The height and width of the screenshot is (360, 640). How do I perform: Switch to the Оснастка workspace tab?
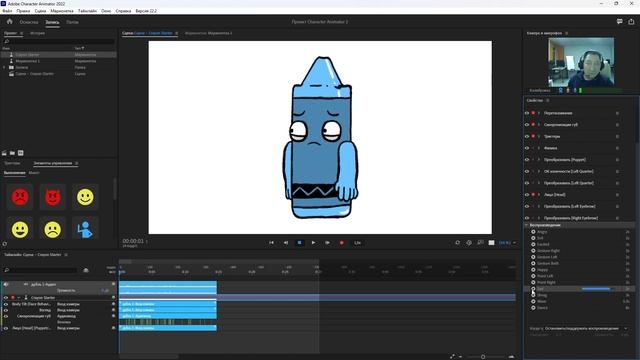(29, 22)
